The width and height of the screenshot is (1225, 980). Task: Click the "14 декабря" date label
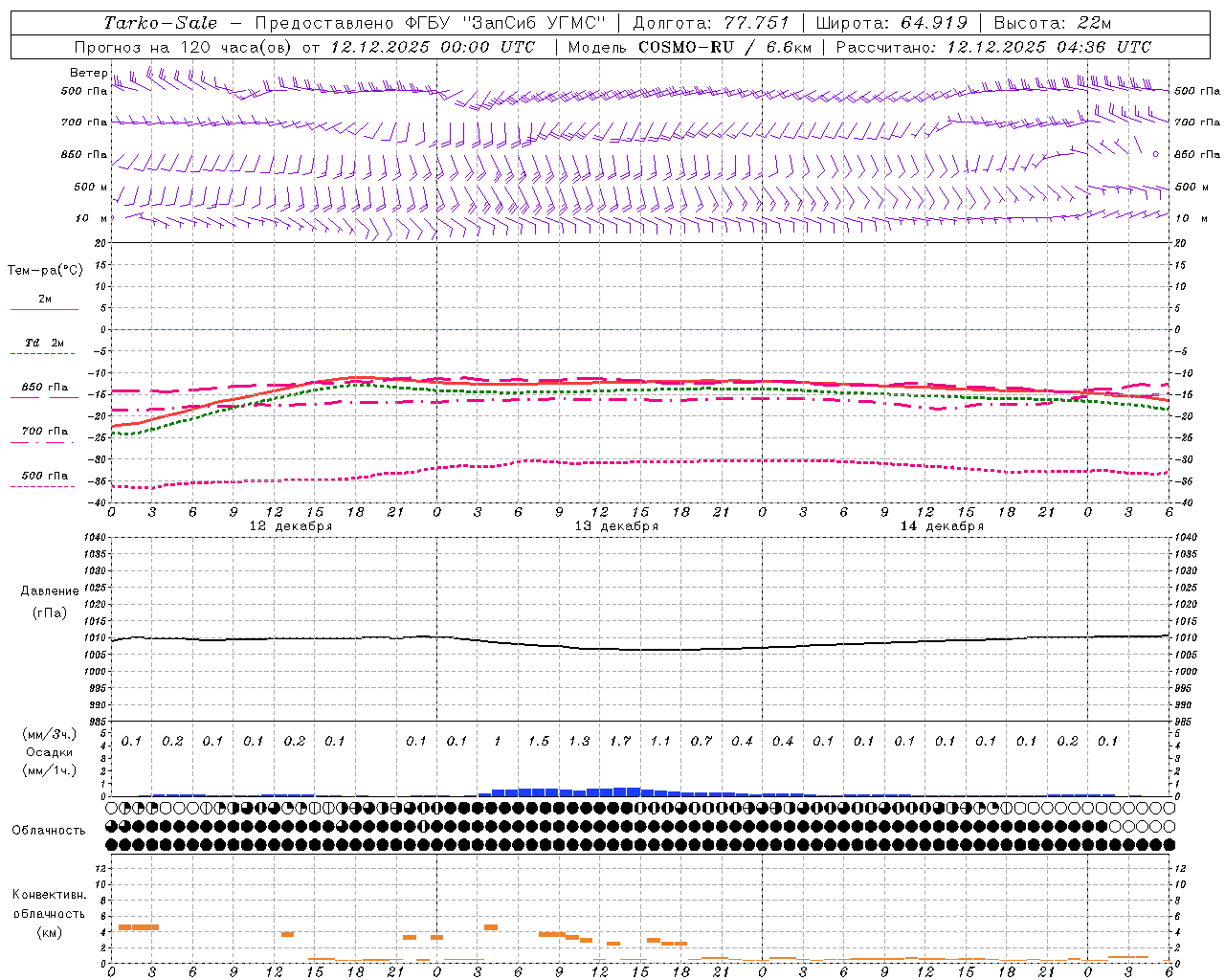tap(942, 526)
